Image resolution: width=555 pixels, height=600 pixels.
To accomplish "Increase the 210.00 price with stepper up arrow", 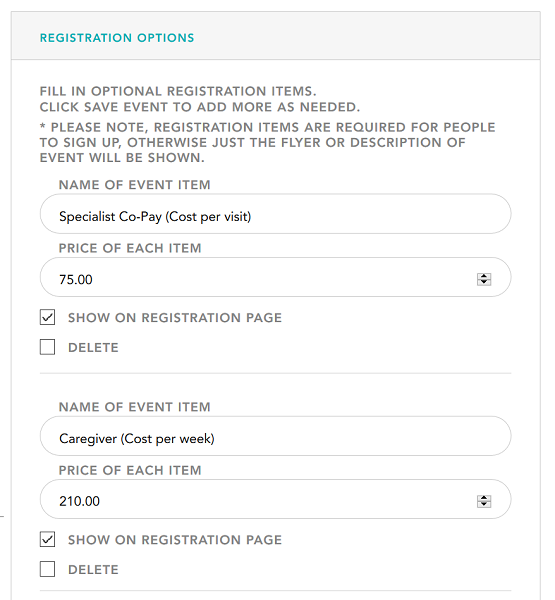I will [x=484, y=498].
